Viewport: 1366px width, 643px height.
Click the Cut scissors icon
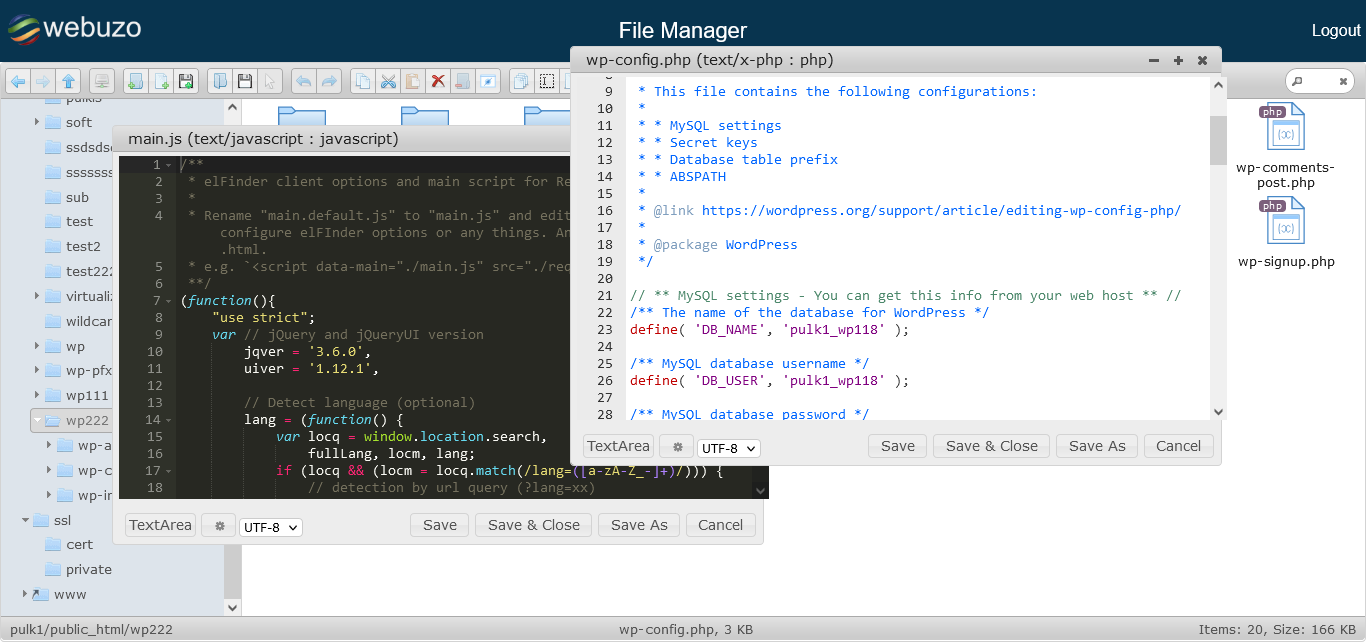(x=388, y=81)
